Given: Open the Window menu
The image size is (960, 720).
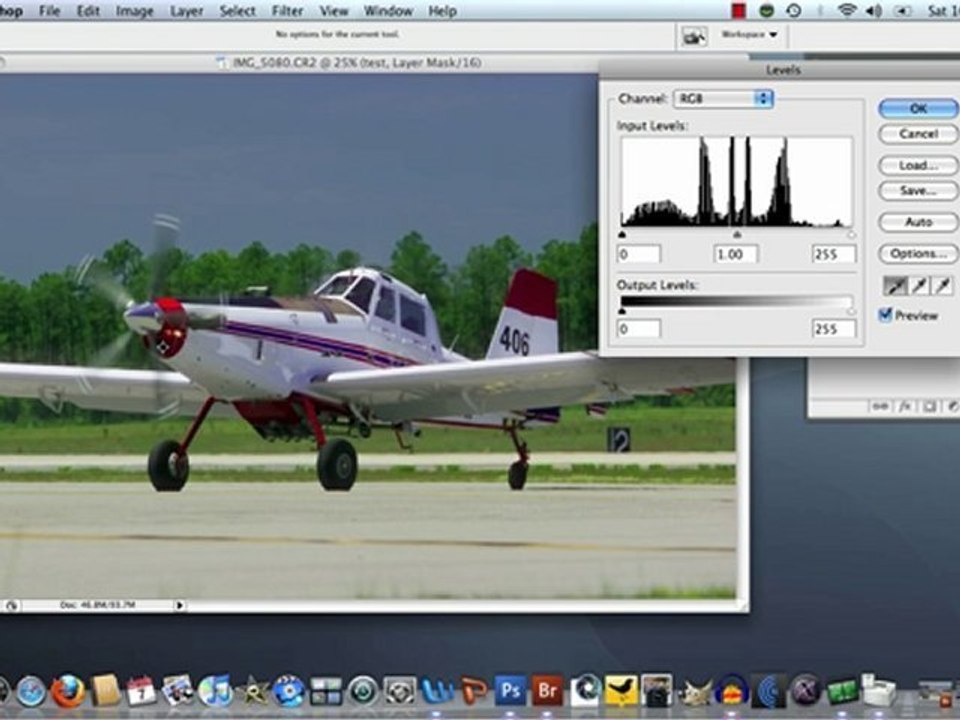Looking at the screenshot, I should (x=388, y=11).
